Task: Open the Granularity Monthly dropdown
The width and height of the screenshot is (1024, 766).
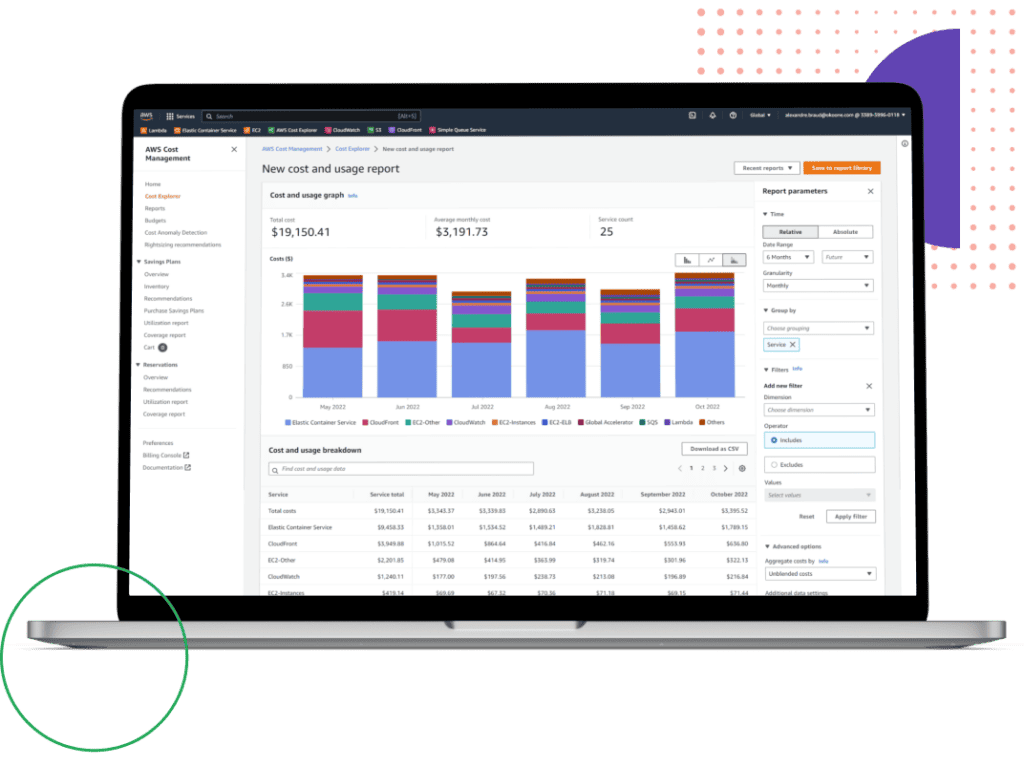Action: tap(818, 285)
